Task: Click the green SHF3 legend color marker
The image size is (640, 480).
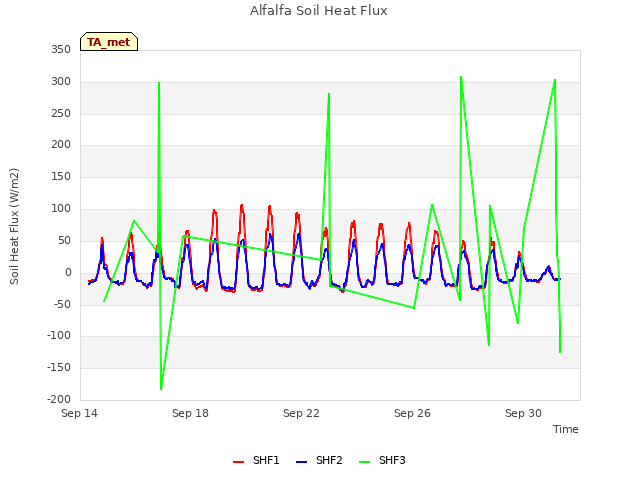Action: 364,462
